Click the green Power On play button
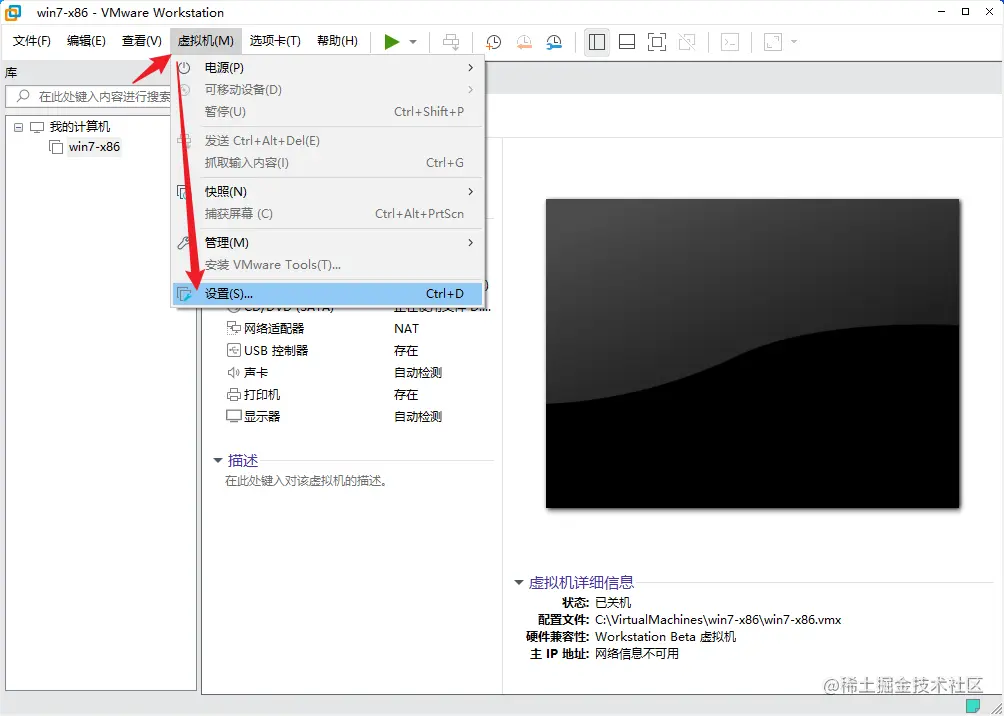1004x716 pixels. [x=392, y=42]
